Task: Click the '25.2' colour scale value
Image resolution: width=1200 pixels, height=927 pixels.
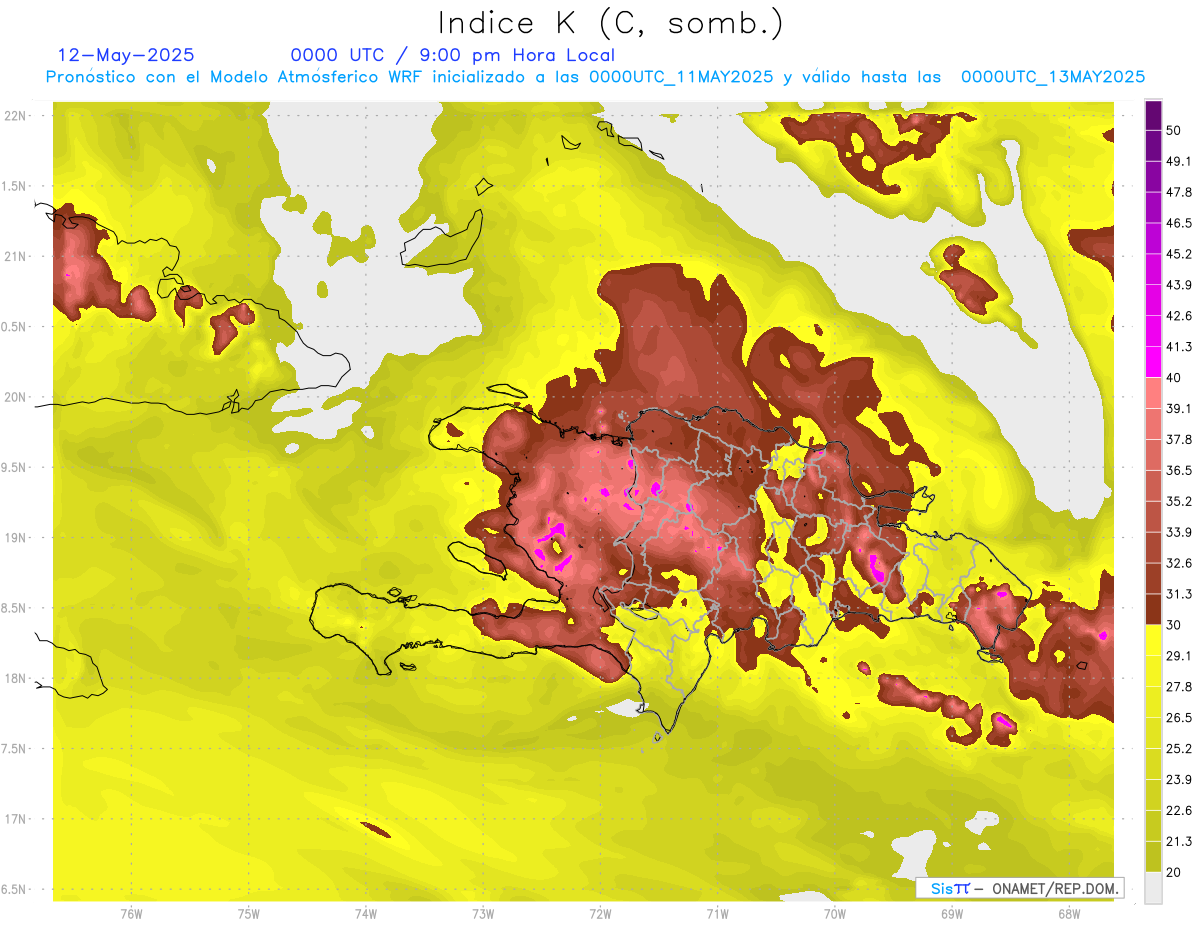Action: 1179,748
